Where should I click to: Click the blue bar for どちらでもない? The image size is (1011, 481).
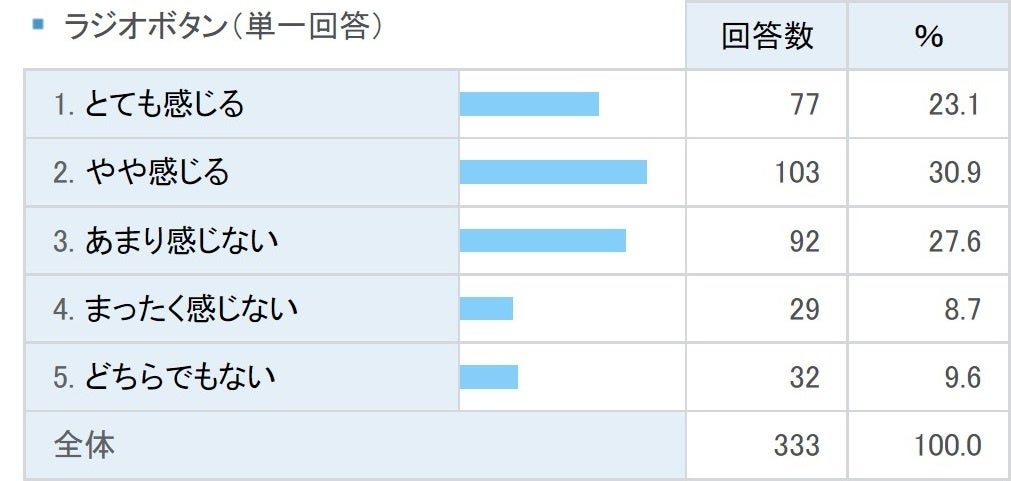(489, 377)
